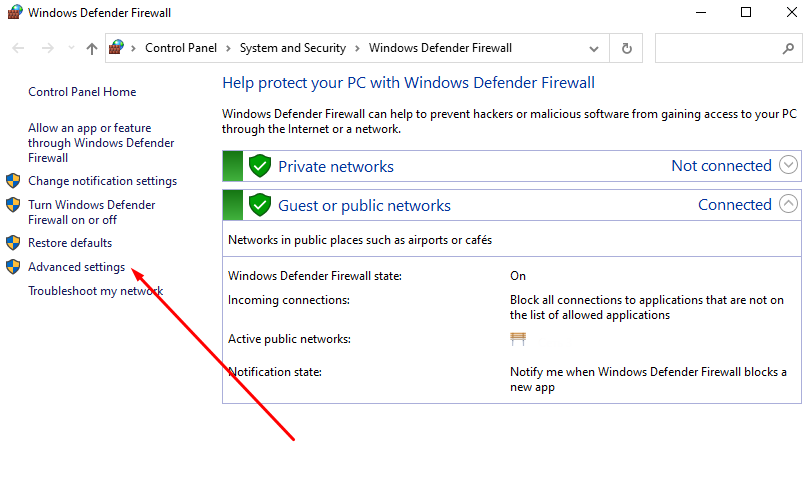Click shield icon beside Advanced settings
Viewport: 810px width, 481px height.
13,267
